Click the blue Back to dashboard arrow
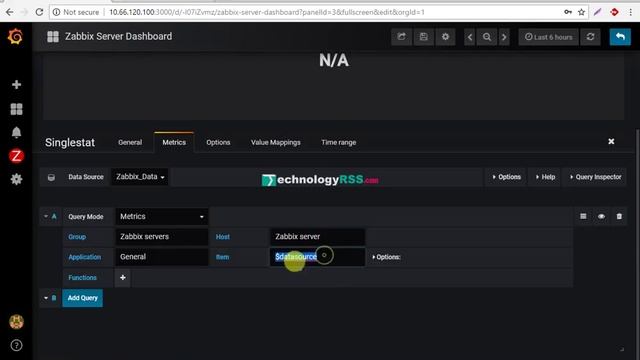This screenshot has height=360, width=640. (x=620, y=37)
